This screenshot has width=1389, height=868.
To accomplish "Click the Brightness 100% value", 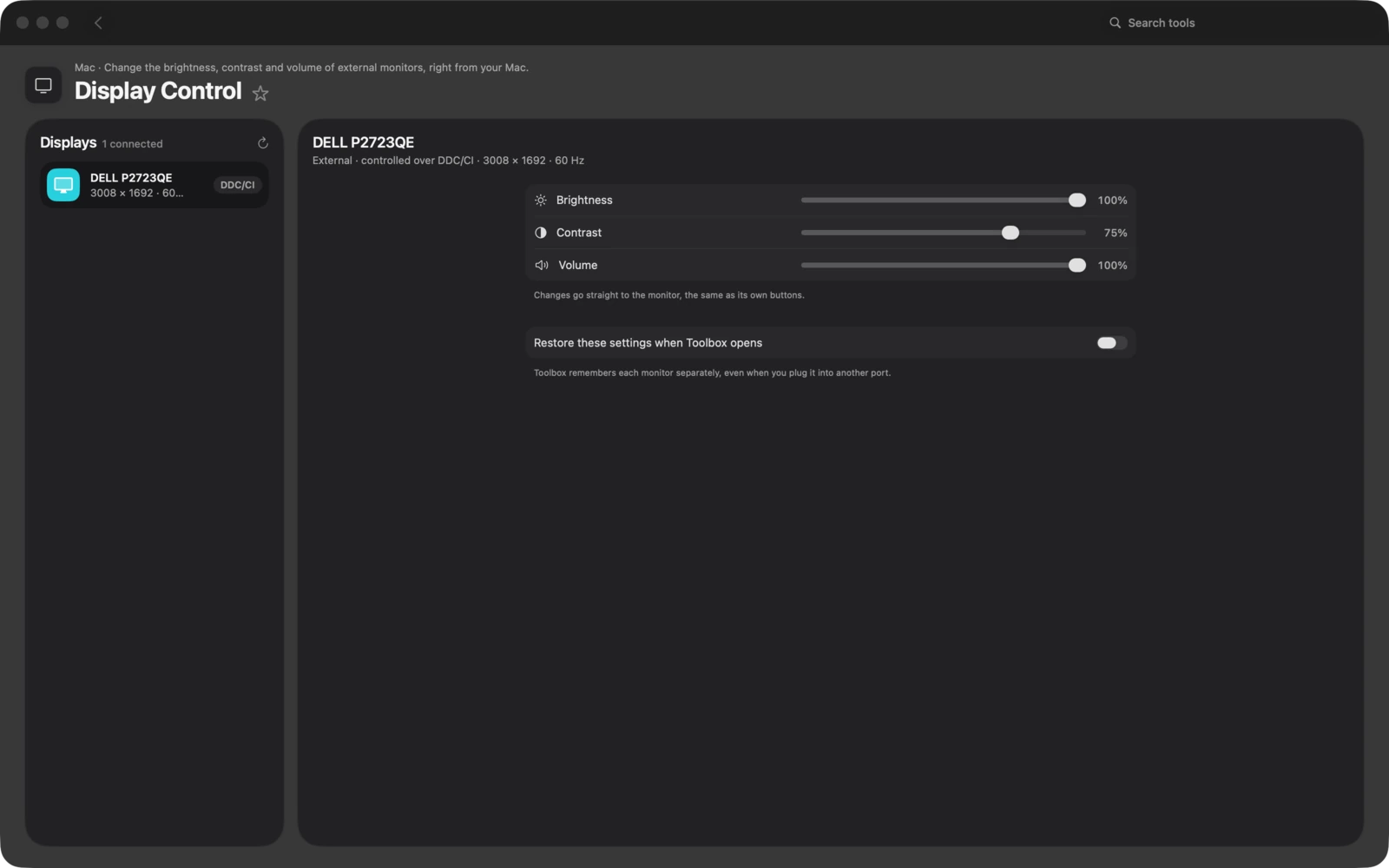I will [x=1112, y=201].
